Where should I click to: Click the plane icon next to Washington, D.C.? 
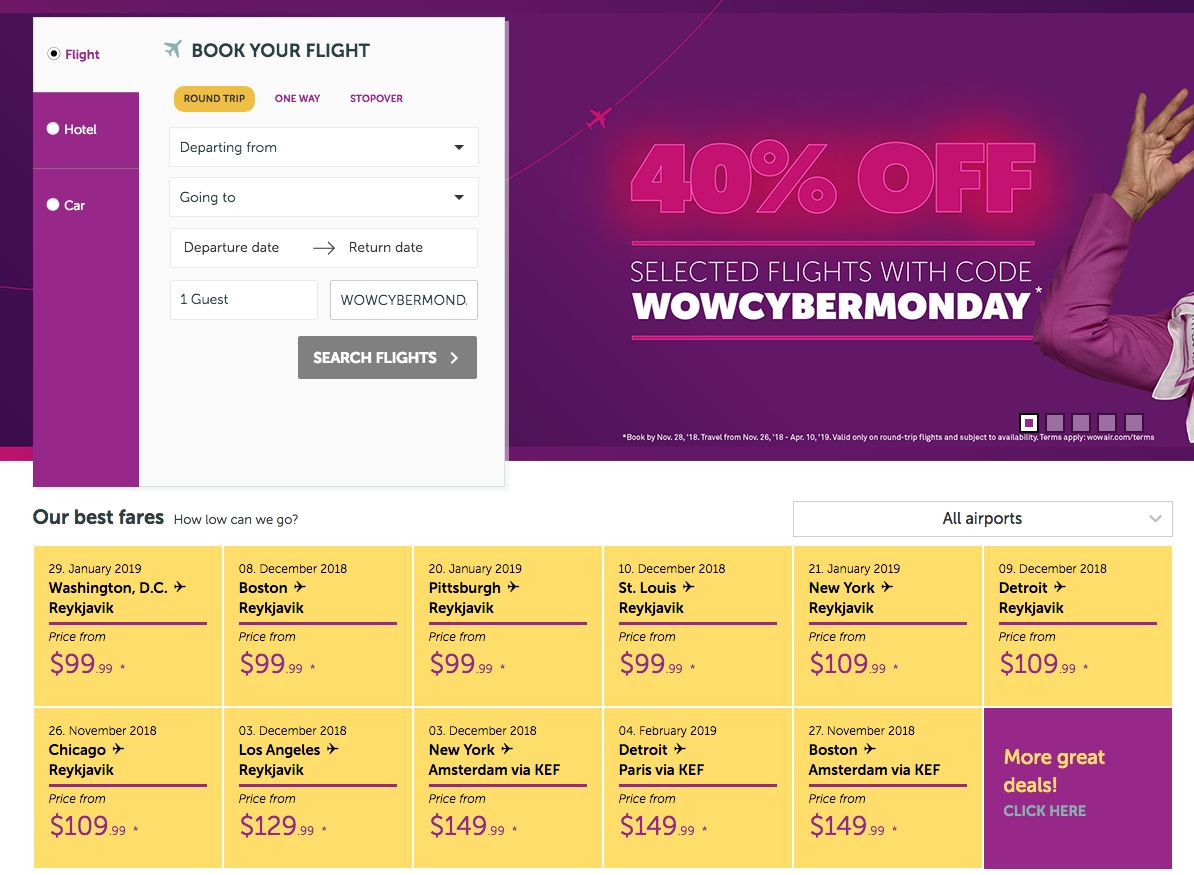coord(180,588)
